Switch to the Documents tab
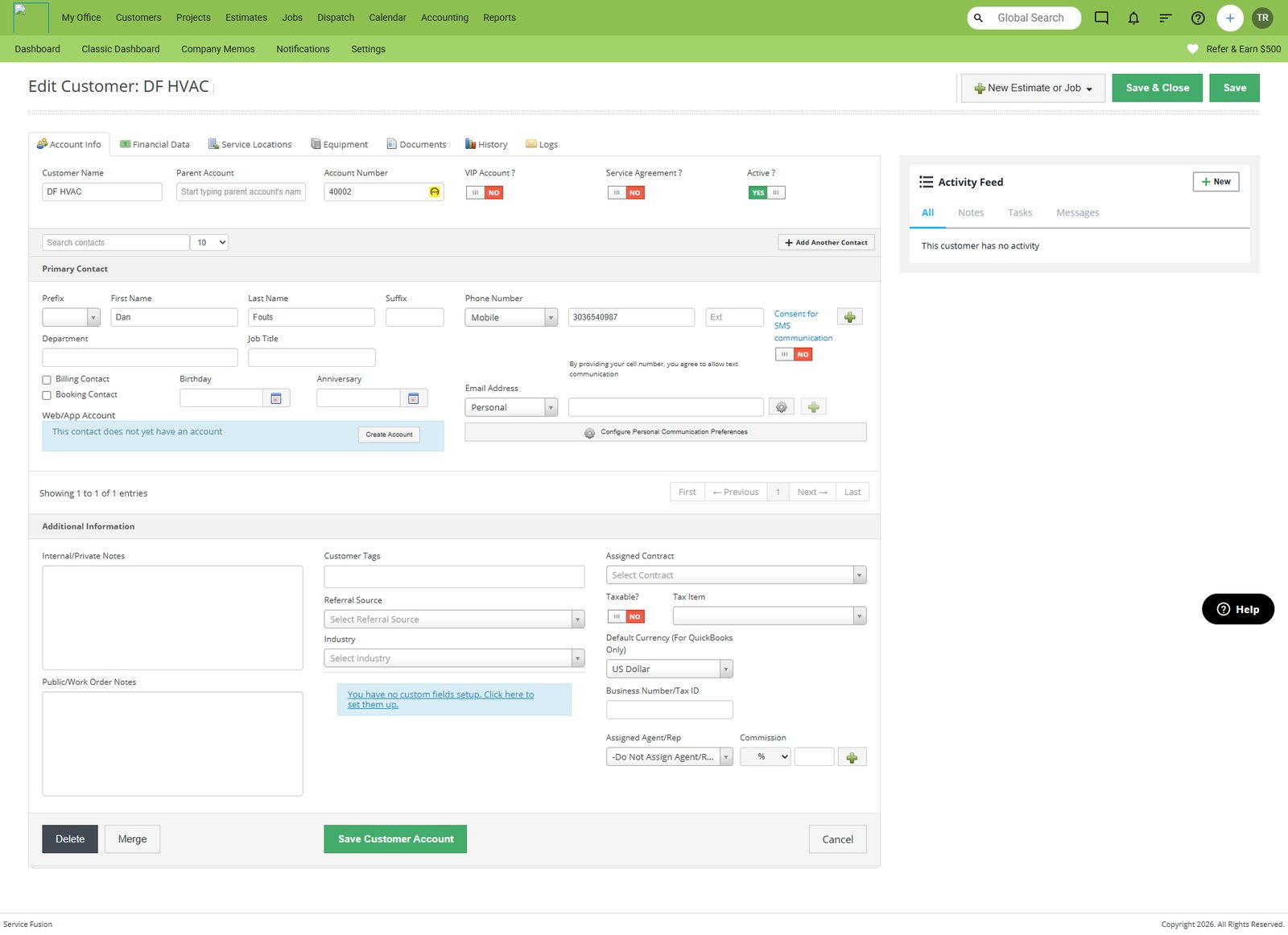 [x=416, y=144]
